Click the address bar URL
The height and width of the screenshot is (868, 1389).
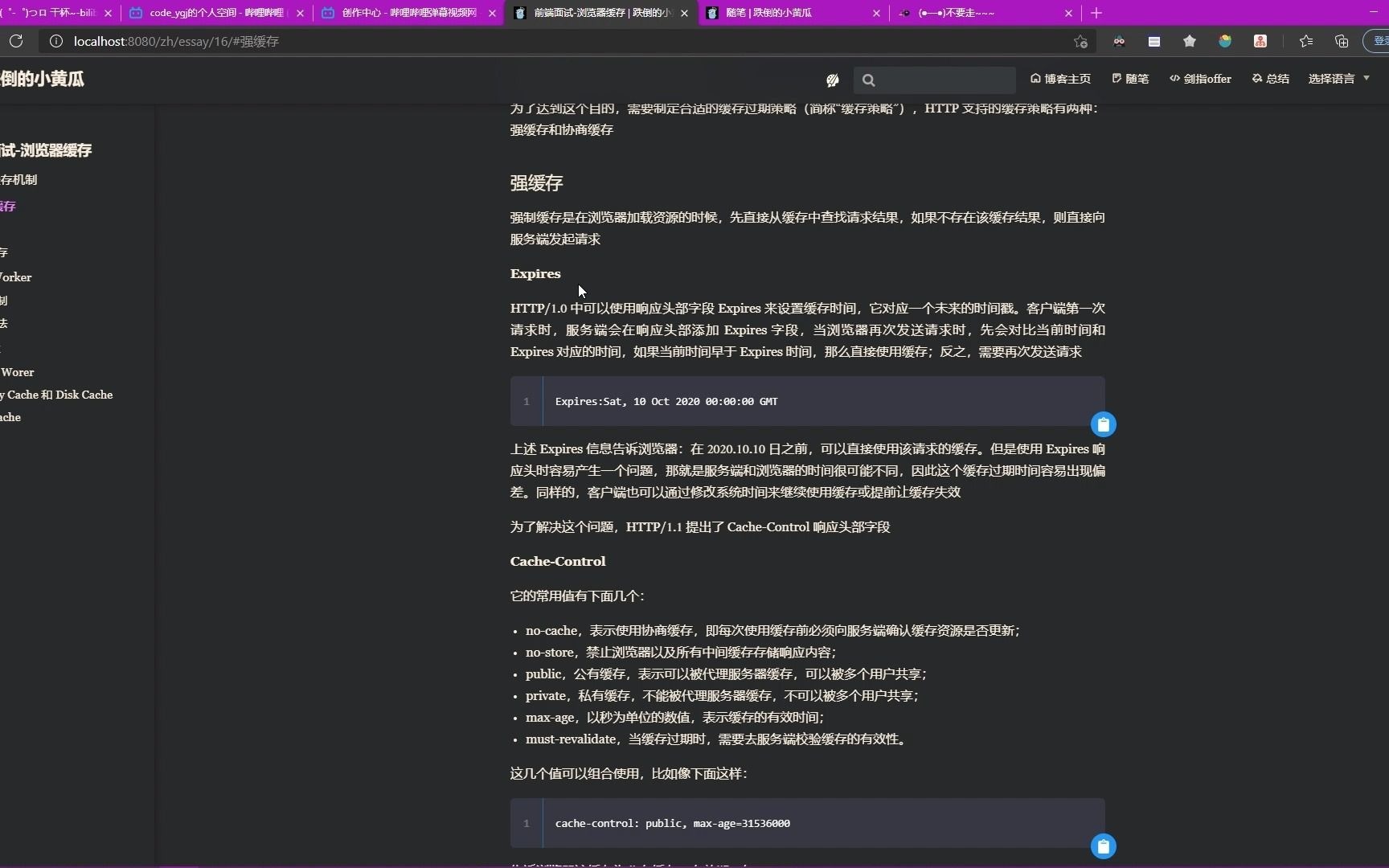click(176, 41)
